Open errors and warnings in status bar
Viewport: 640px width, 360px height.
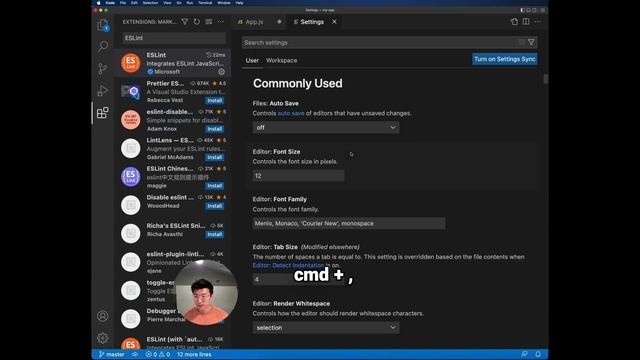click(158, 354)
